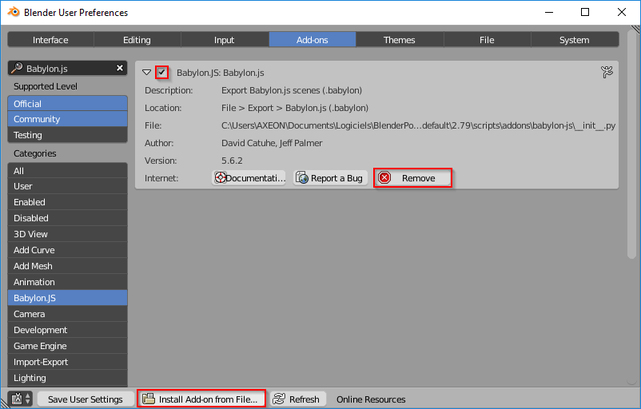Switch to the Input tab

pyautogui.click(x=224, y=40)
